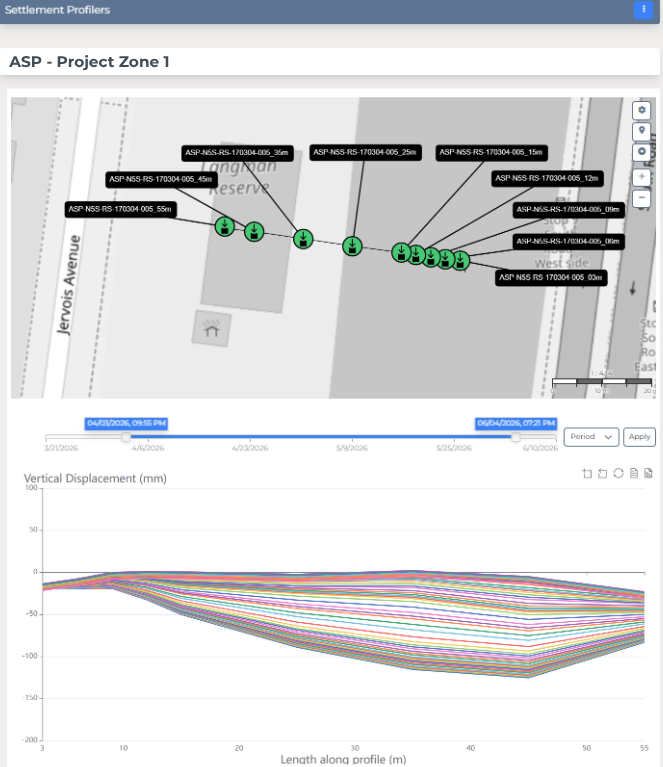Image resolution: width=663 pixels, height=767 pixels.
Task: Click Settlement Profilers header title
Action: pyautogui.click(x=57, y=10)
